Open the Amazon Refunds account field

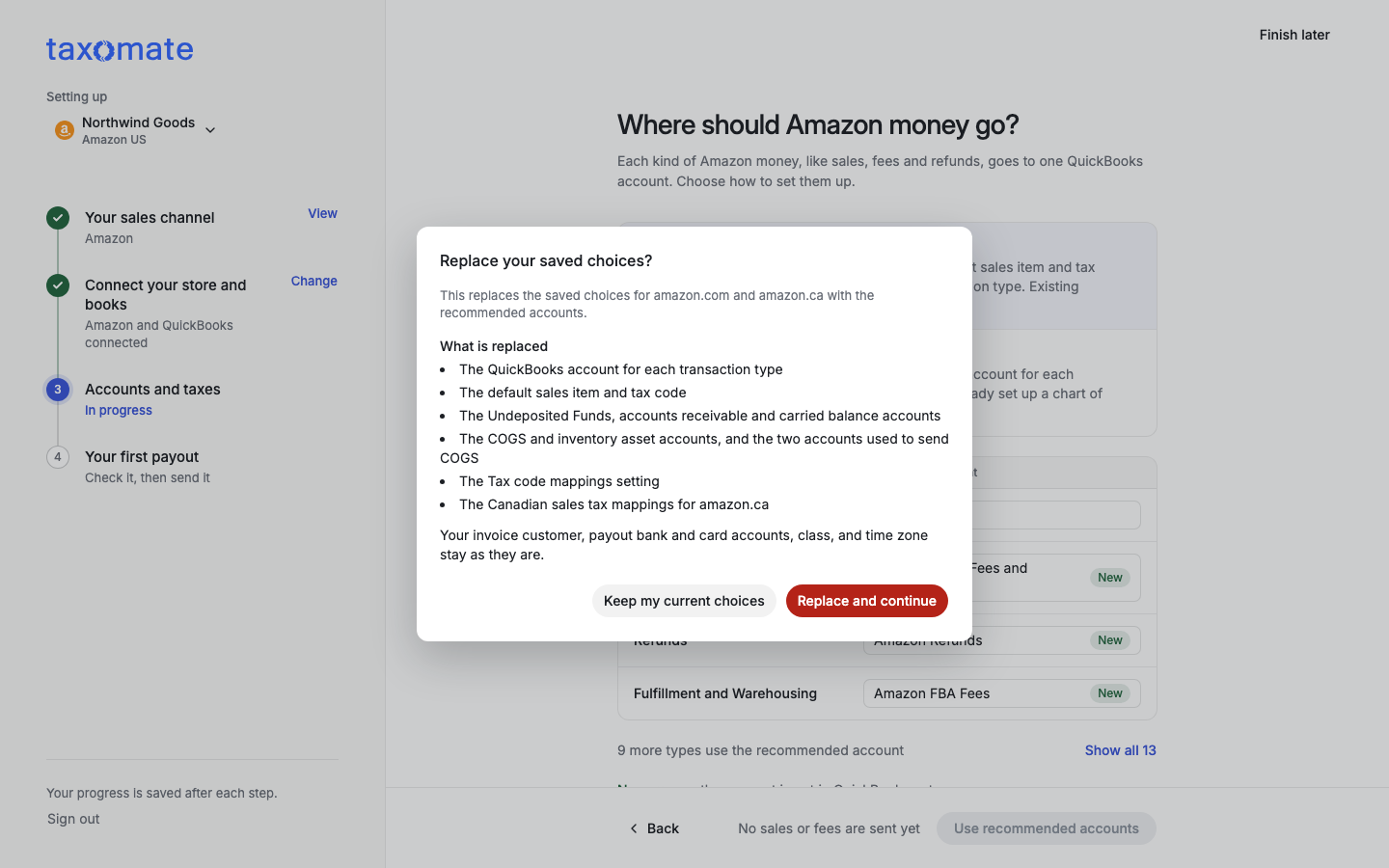[x=1002, y=642]
